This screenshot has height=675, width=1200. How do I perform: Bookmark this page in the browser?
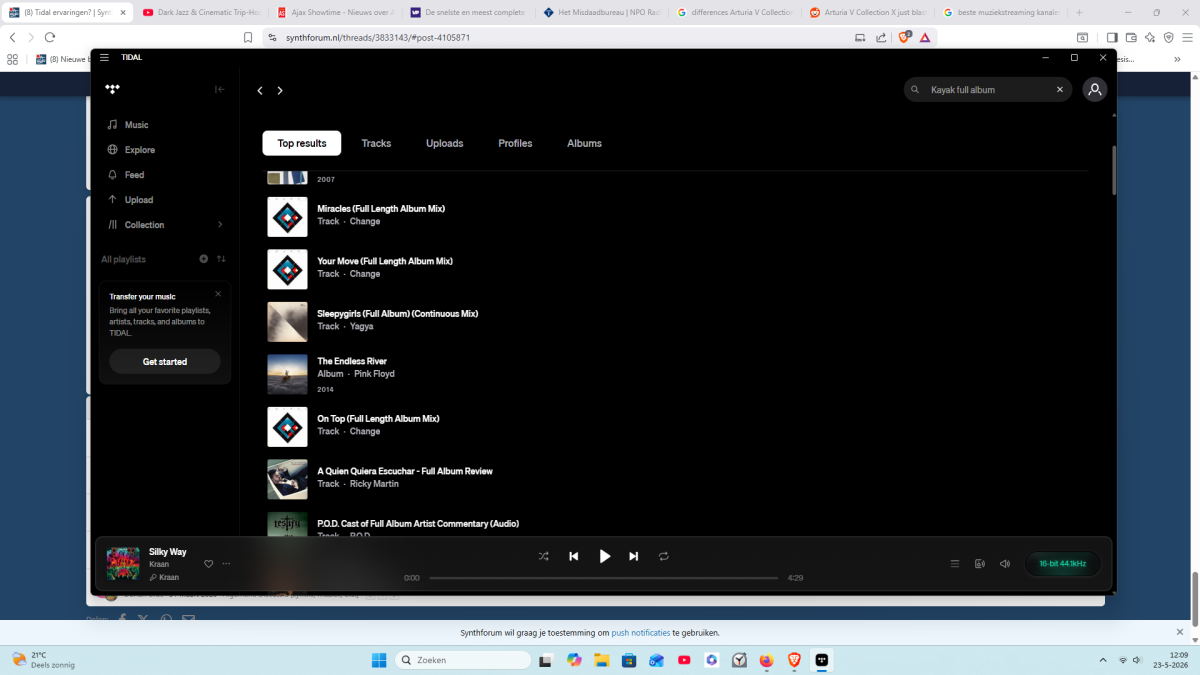point(248,37)
